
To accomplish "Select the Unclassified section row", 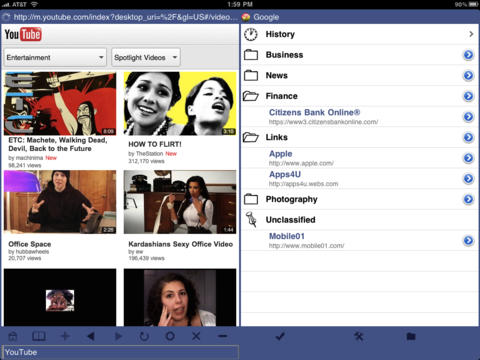I will [x=360, y=220].
